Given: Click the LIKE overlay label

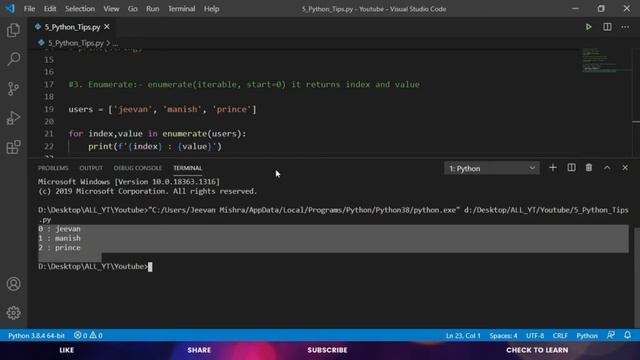Looking at the screenshot, I should tap(67, 350).
